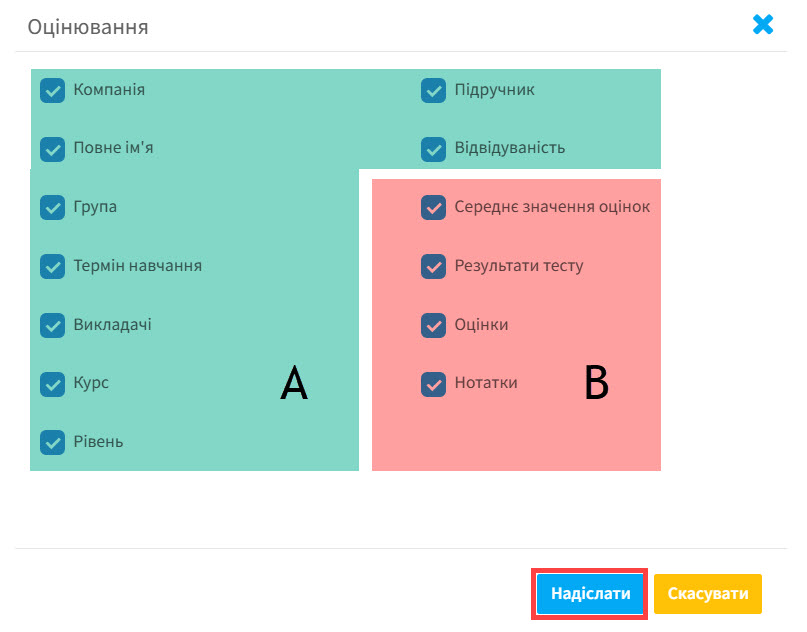This screenshot has height=632, width=807.
Task: Click the letter B marker in the pink area
Action: [x=596, y=384]
